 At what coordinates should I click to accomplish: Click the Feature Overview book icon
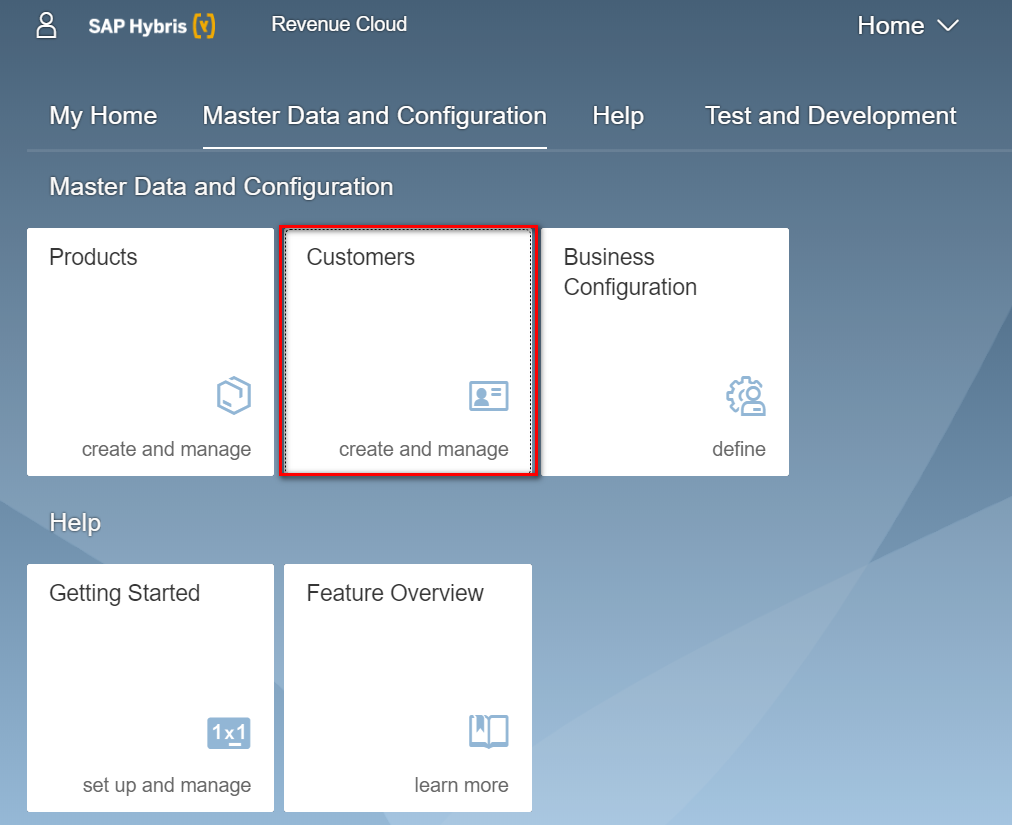[x=489, y=731]
